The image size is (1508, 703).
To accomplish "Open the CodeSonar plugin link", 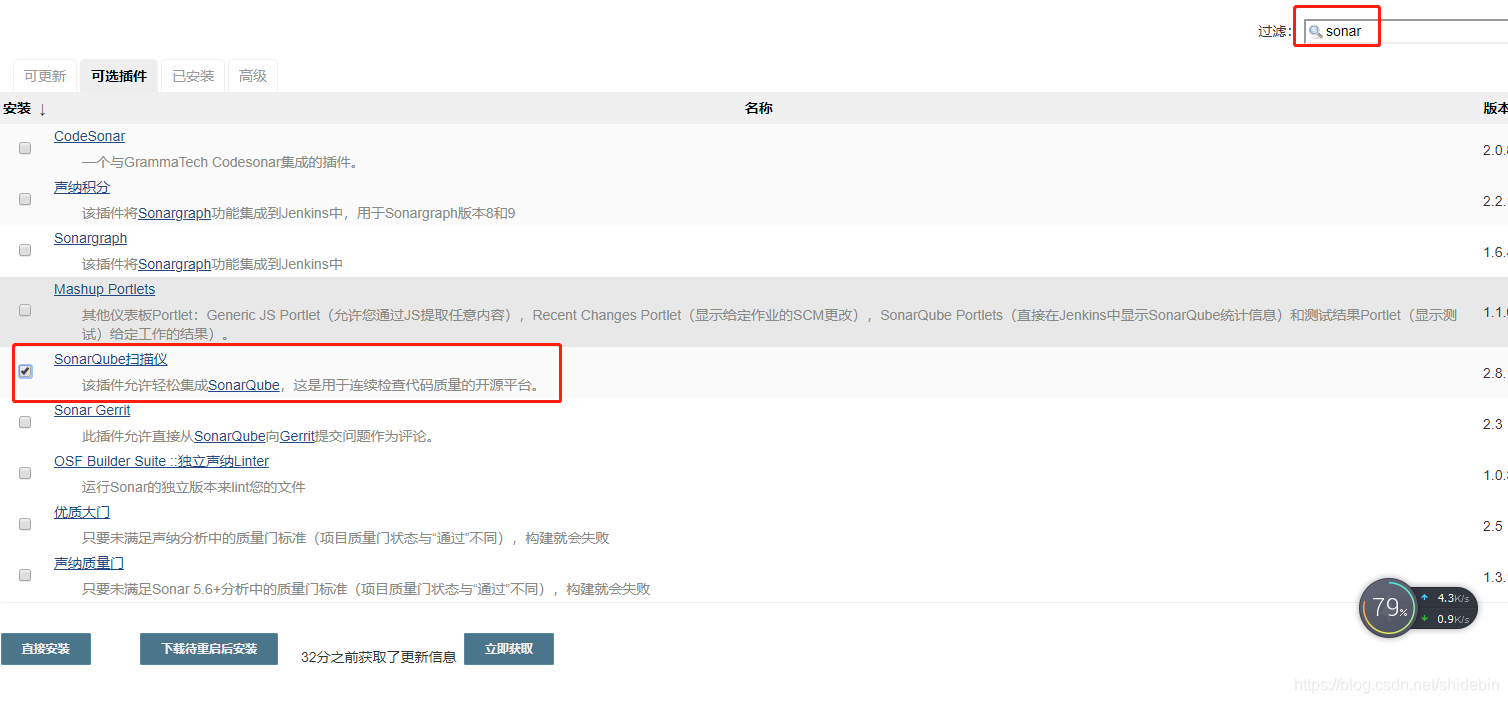I will pyautogui.click(x=89, y=136).
